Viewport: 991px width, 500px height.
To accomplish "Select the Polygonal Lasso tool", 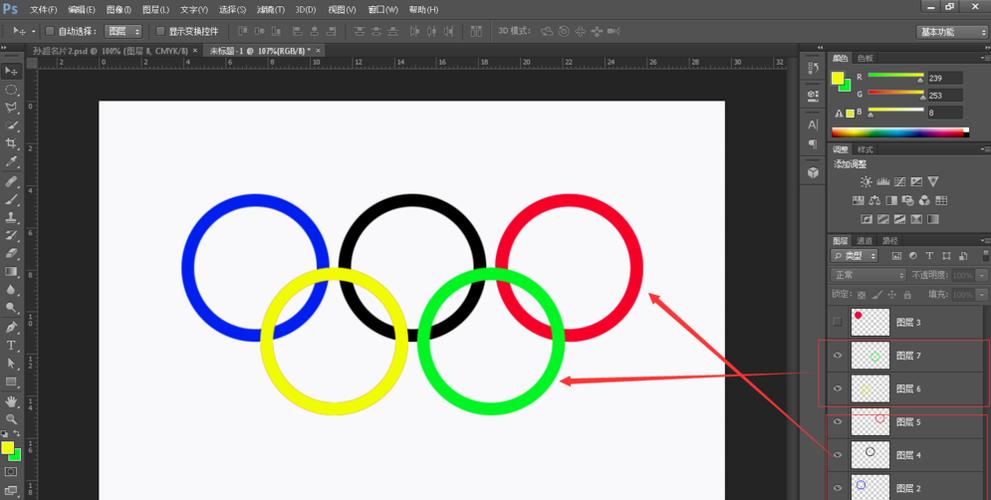I will click(x=11, y=107).
